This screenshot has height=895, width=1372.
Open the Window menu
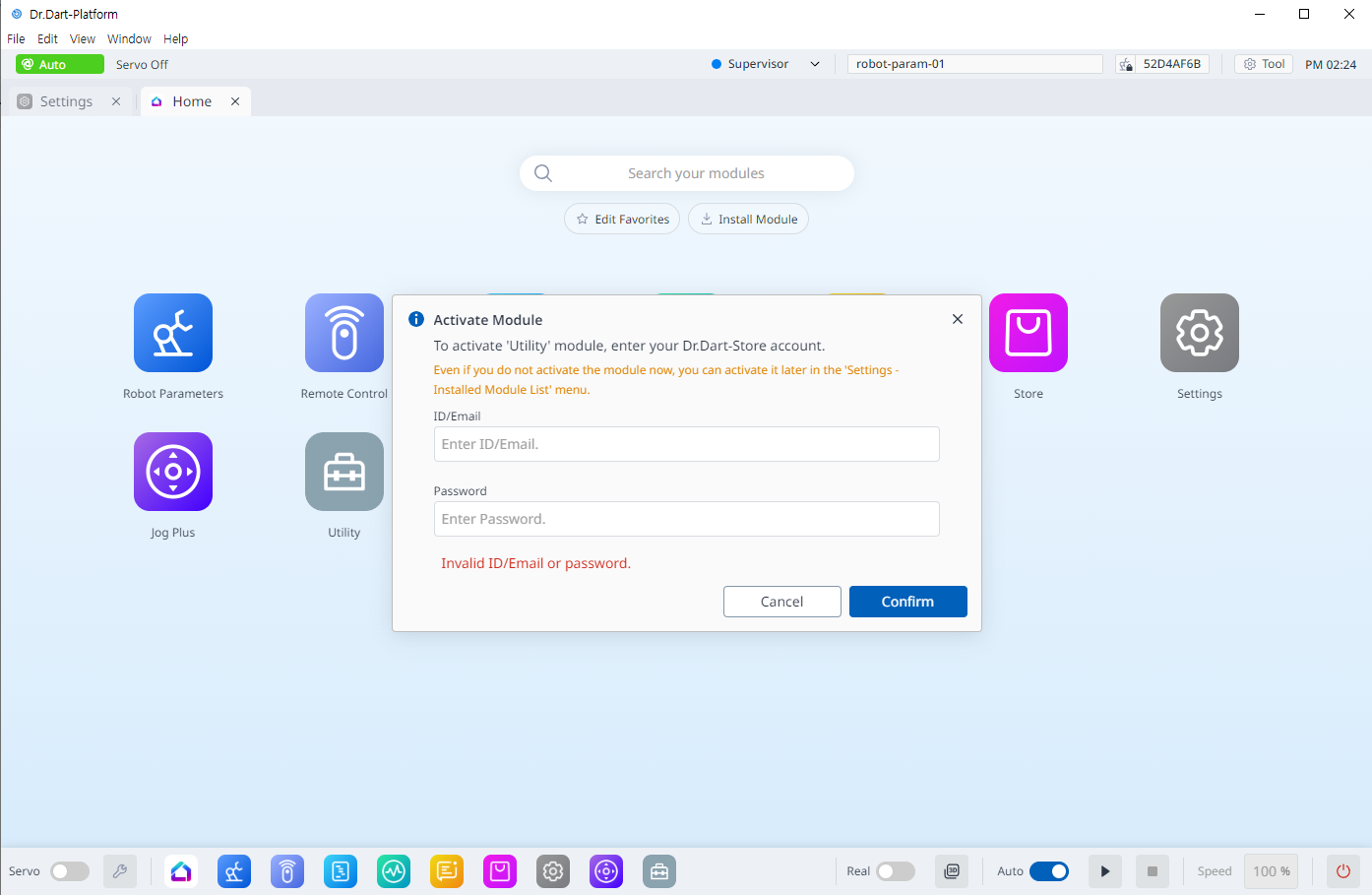coord(129,39)
